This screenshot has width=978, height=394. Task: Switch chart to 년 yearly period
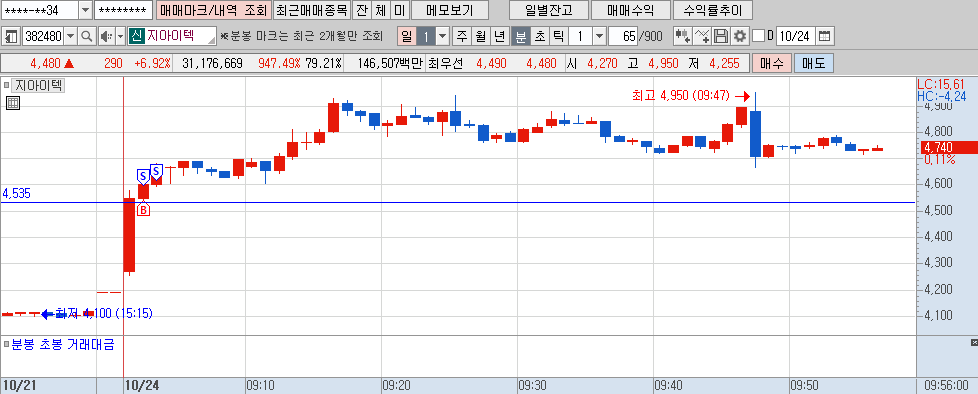(499, 36)
